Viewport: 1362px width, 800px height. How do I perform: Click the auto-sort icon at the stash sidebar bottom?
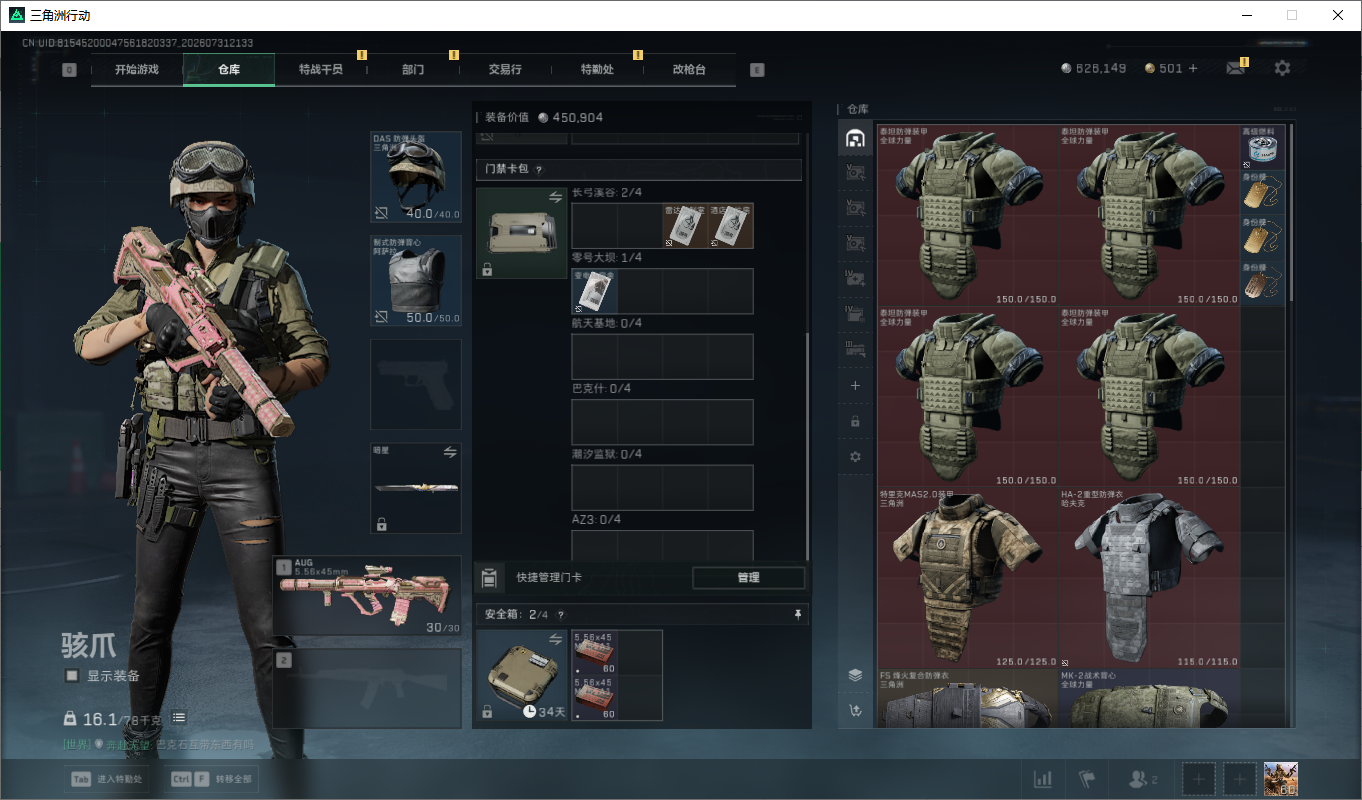[855, 711]
